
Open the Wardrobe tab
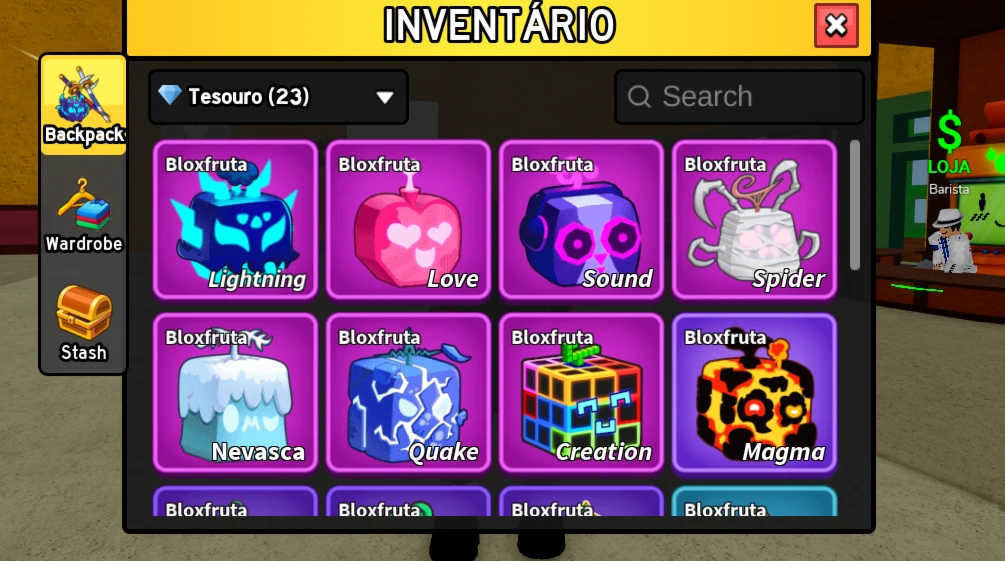click(83, 215)
